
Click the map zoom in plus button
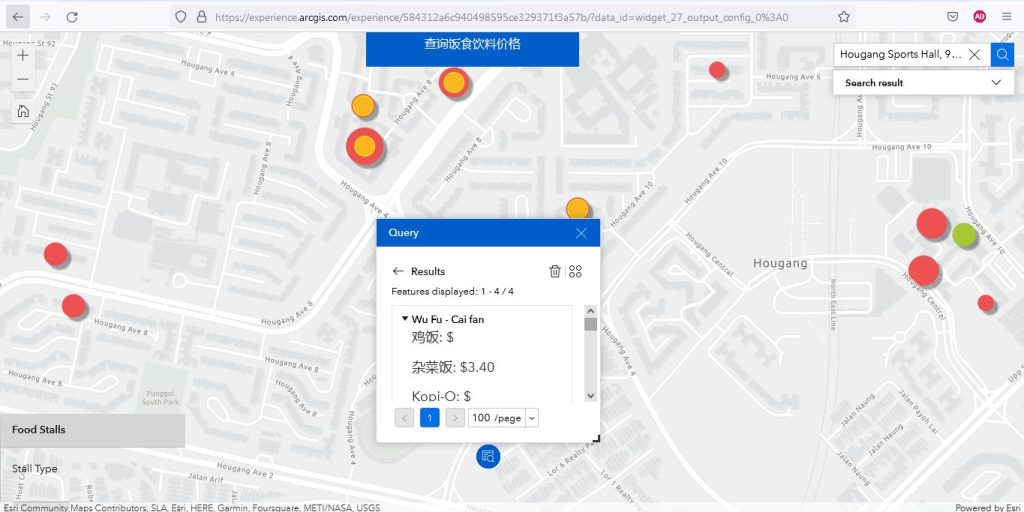tap(22, 56)
